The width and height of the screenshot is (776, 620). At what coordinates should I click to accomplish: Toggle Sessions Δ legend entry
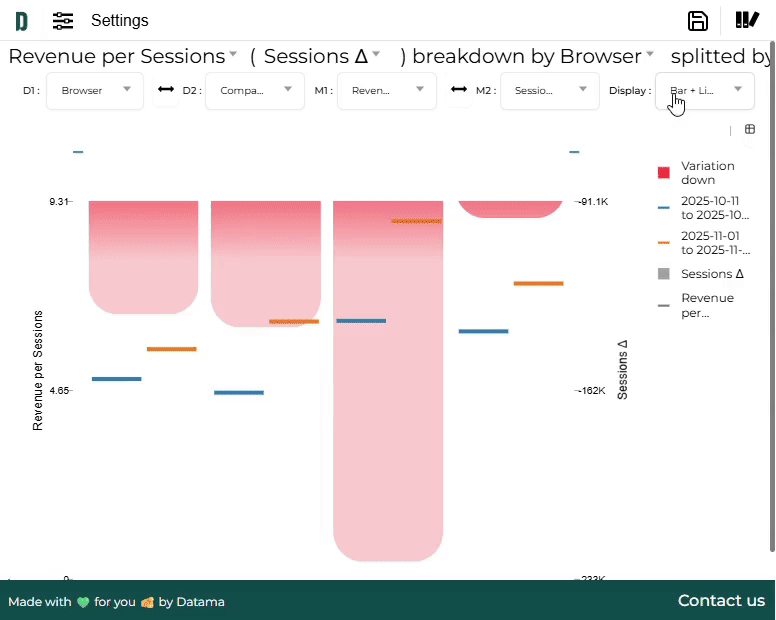tap(711, 274)
